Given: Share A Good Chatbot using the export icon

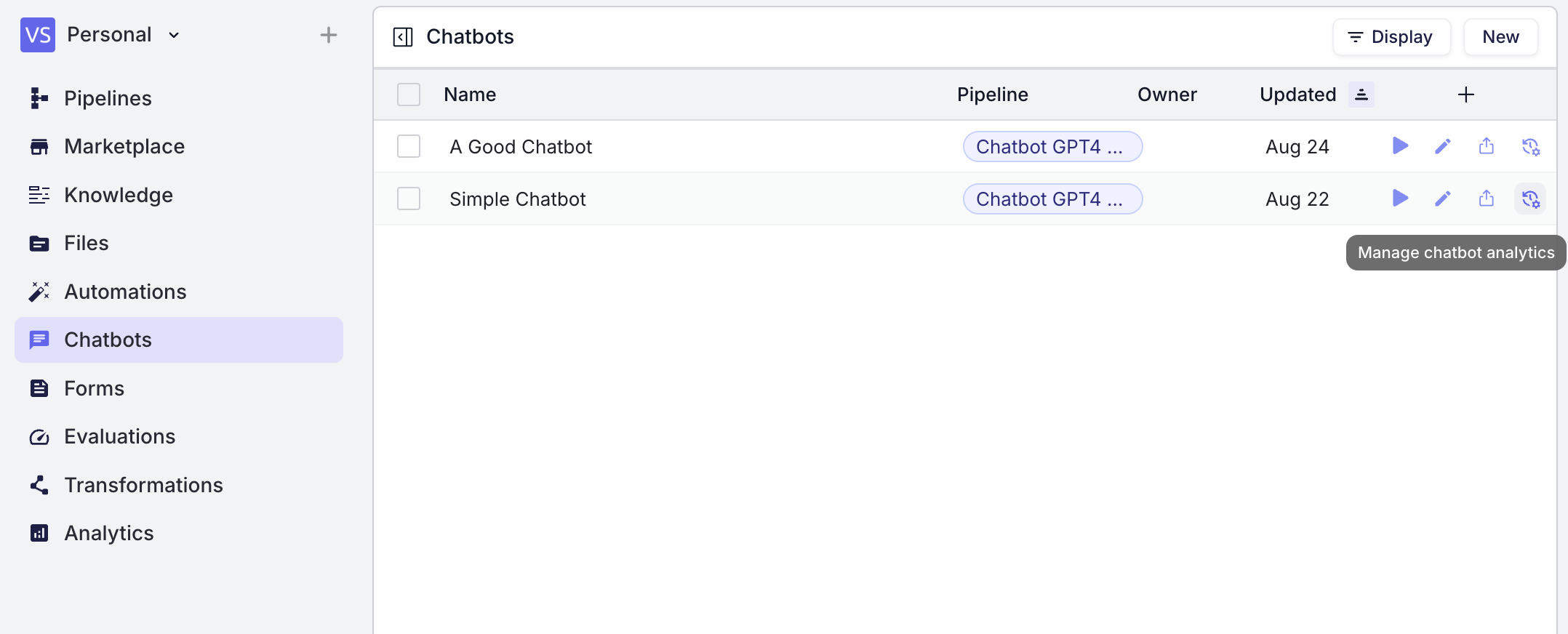Looking at the screenshot, I should tap(1487, 146).
